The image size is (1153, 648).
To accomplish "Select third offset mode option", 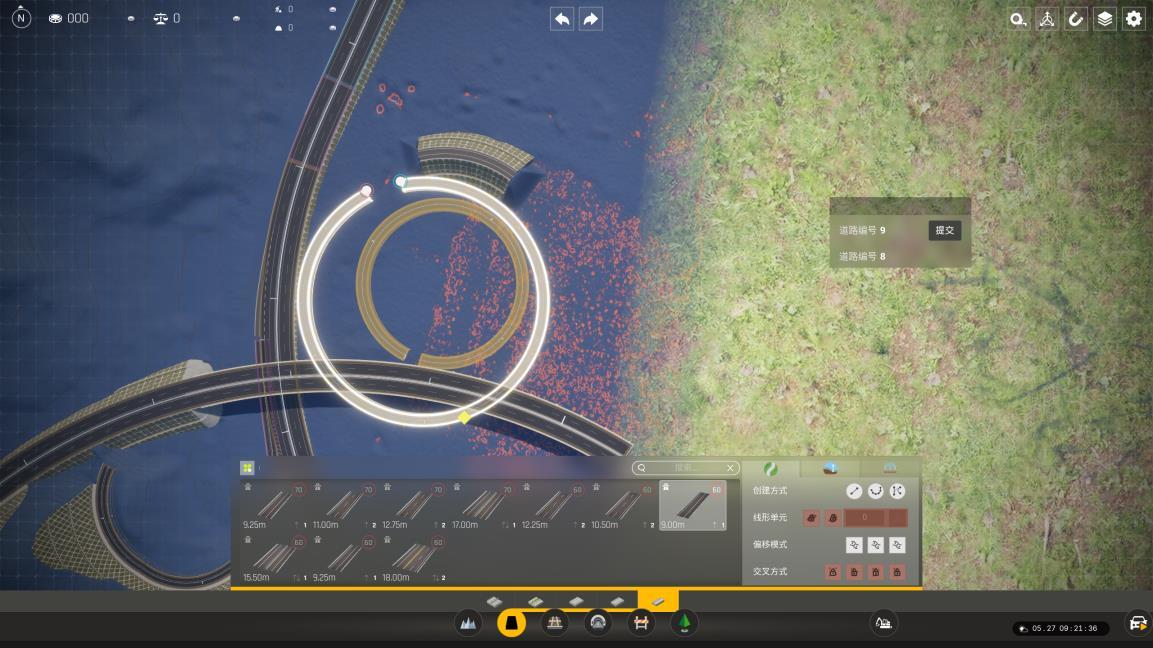I will coord(897,545).
